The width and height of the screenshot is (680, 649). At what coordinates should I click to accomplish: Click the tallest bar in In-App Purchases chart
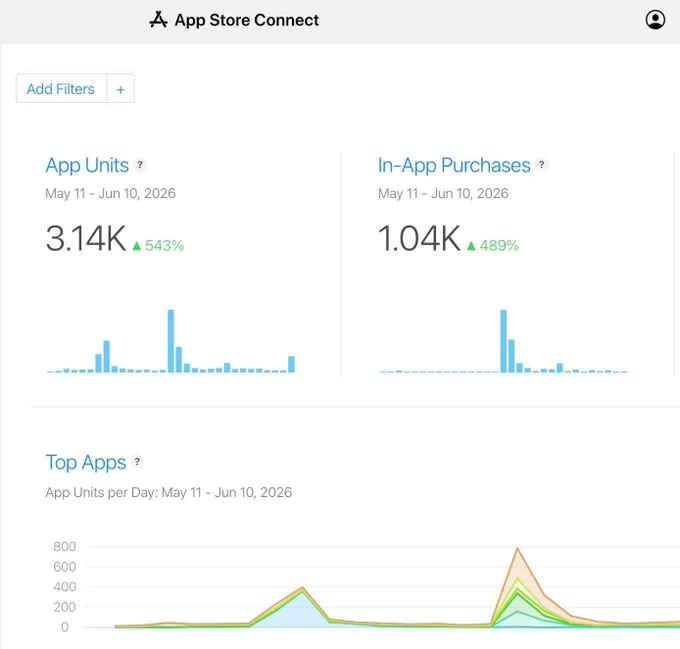pos(503,341)
